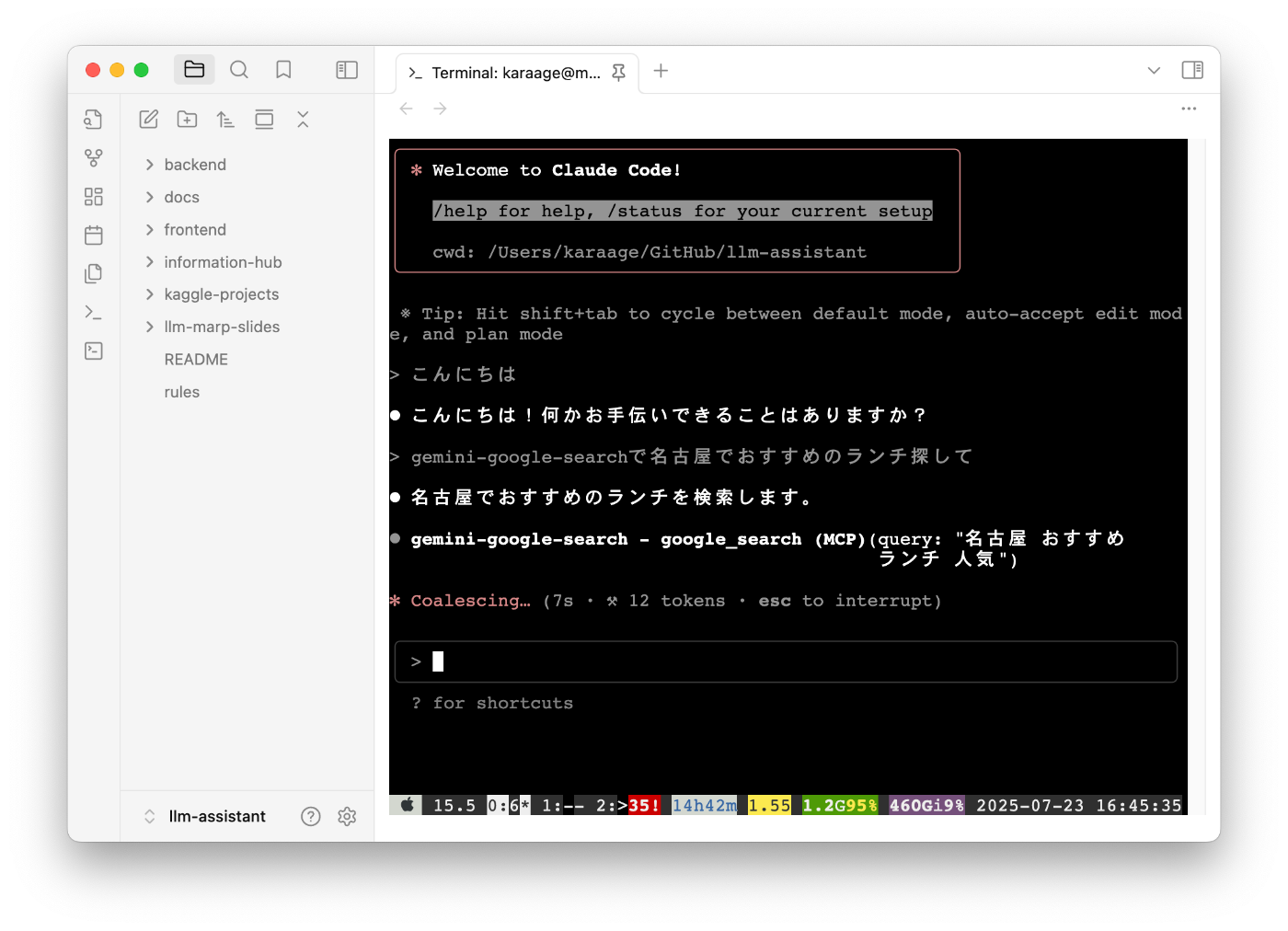Open settings gear icon
The image size is (1288, 931).
(x=347, y=816)
